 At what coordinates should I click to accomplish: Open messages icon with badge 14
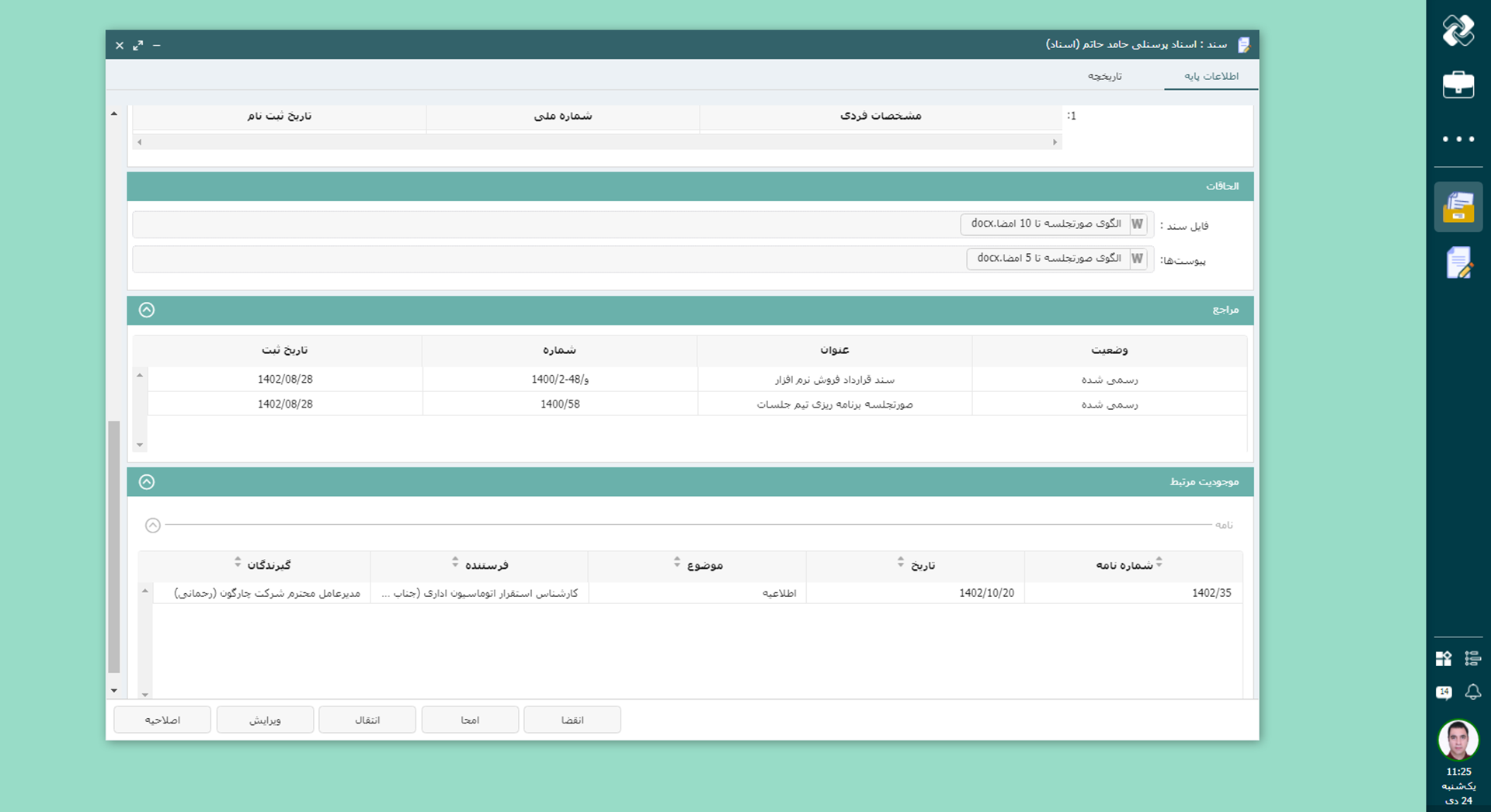pos(1444,692)
